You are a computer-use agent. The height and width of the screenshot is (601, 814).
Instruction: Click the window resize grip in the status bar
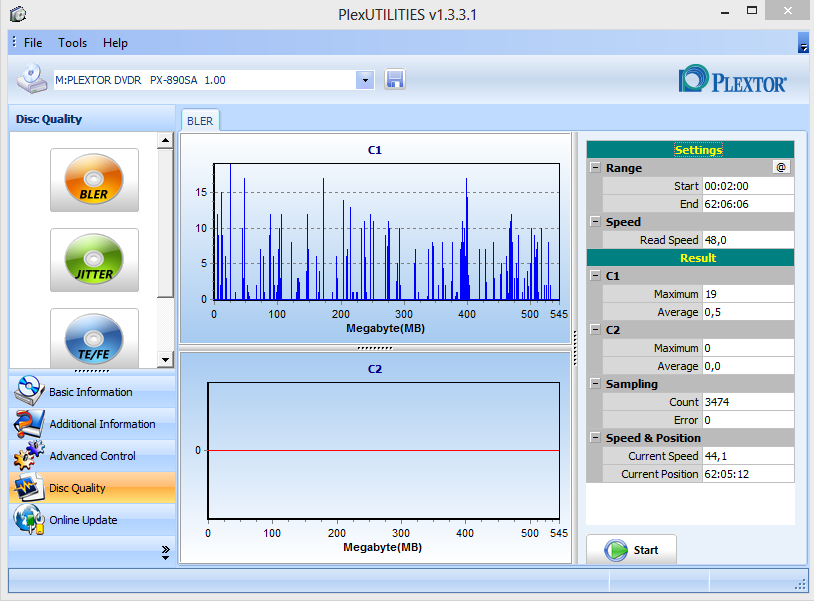800,584
